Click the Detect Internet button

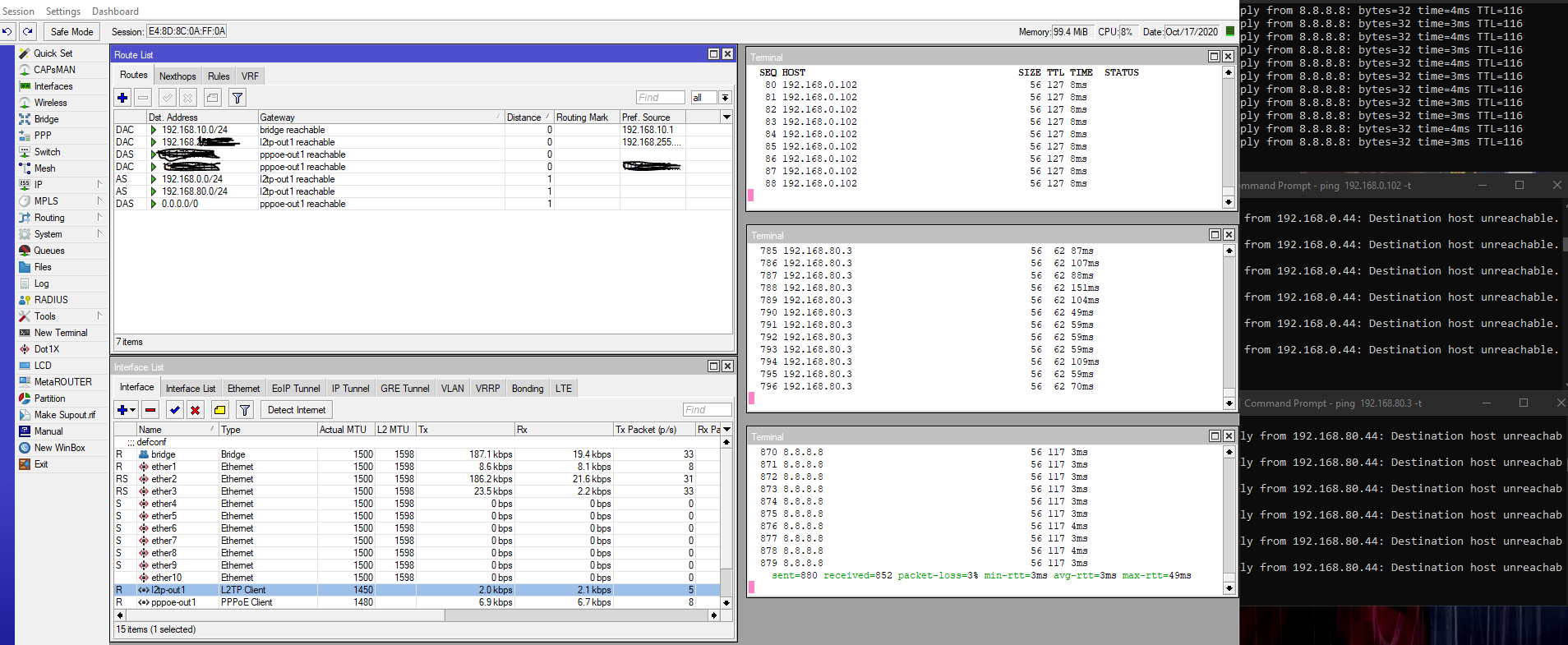click(297, 410)
